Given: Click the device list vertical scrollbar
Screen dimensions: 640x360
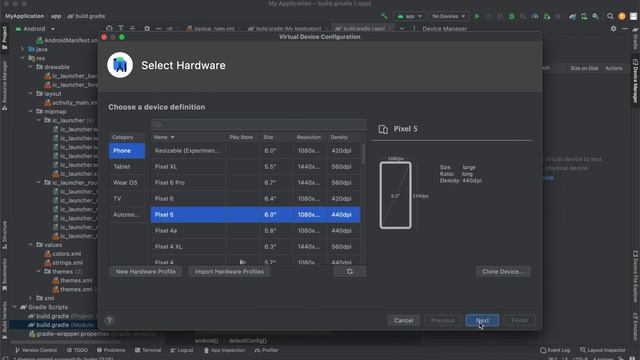Looking at the screenshot, I should 363,154.
